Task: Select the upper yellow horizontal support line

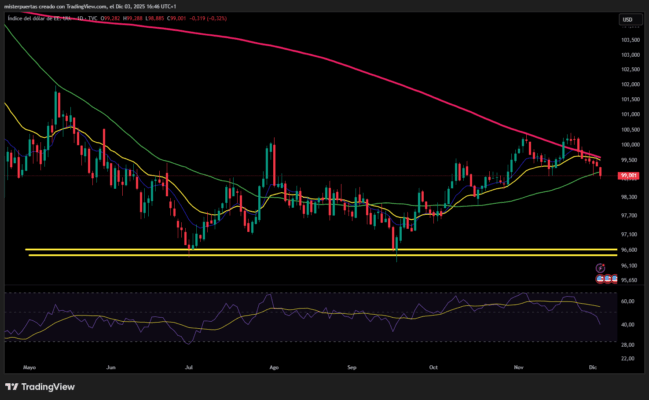Action: (300, 249)
